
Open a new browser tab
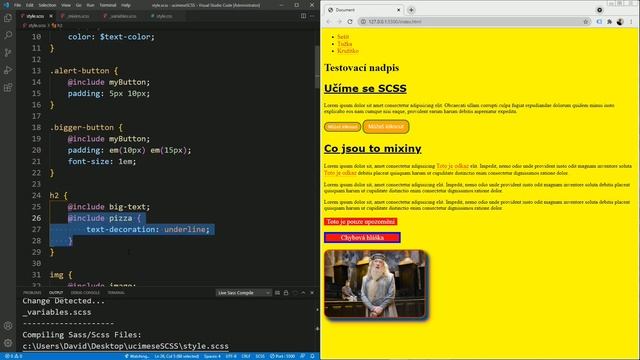(411, 10)
